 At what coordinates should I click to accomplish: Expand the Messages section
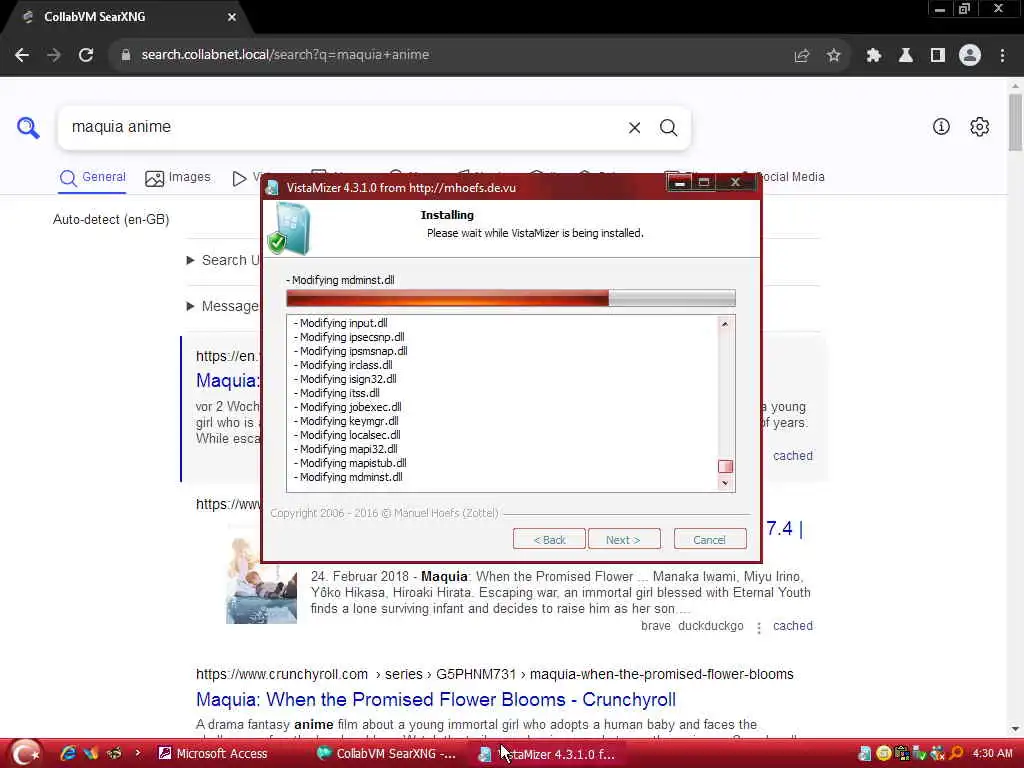[x=222, y=306]
